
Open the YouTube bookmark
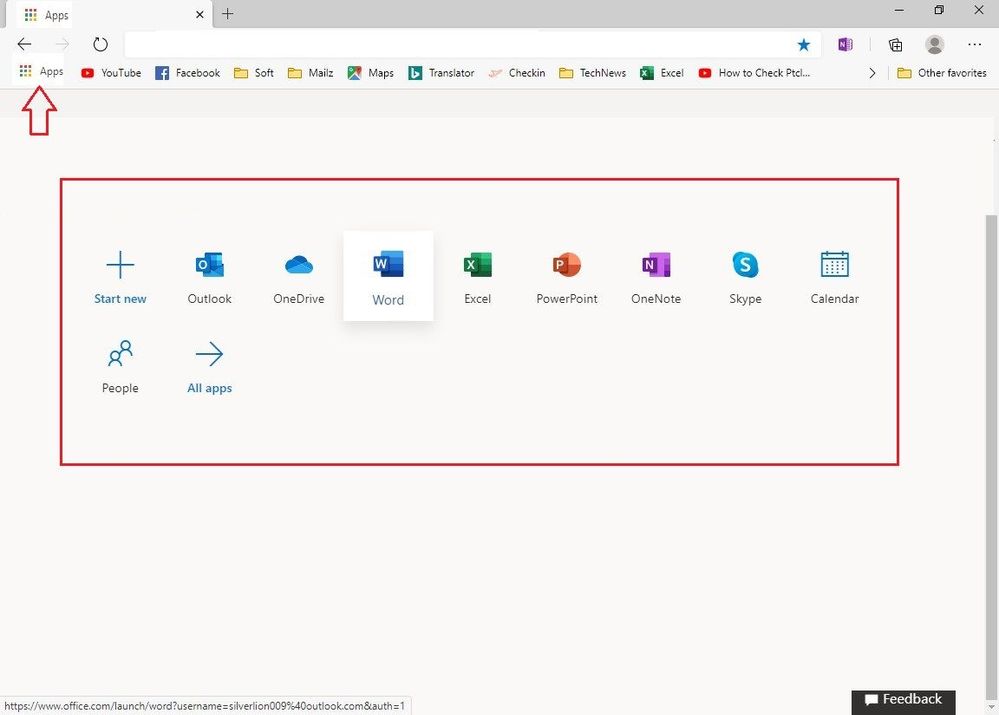(111, 73)
